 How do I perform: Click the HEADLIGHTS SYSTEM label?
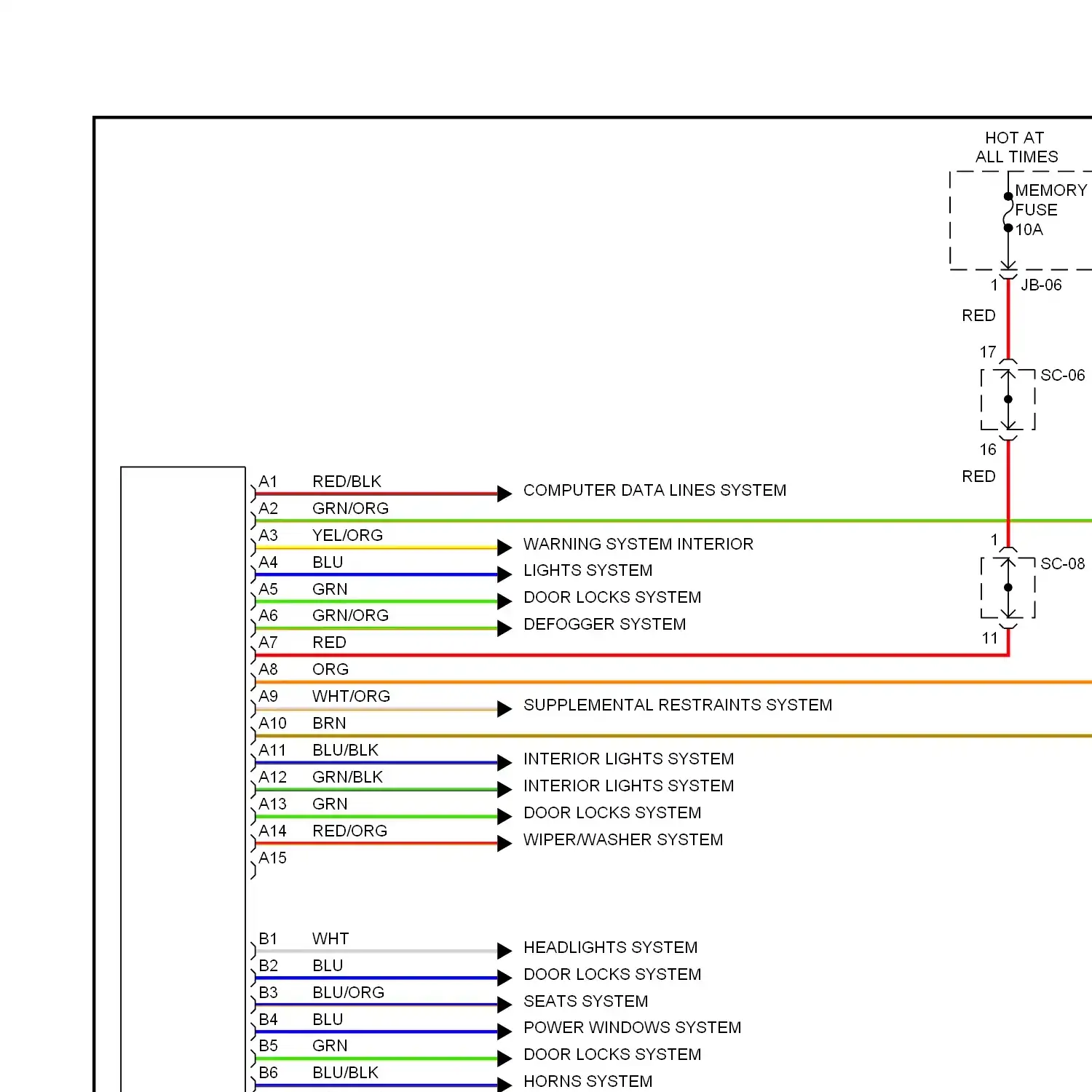point(610,947)
